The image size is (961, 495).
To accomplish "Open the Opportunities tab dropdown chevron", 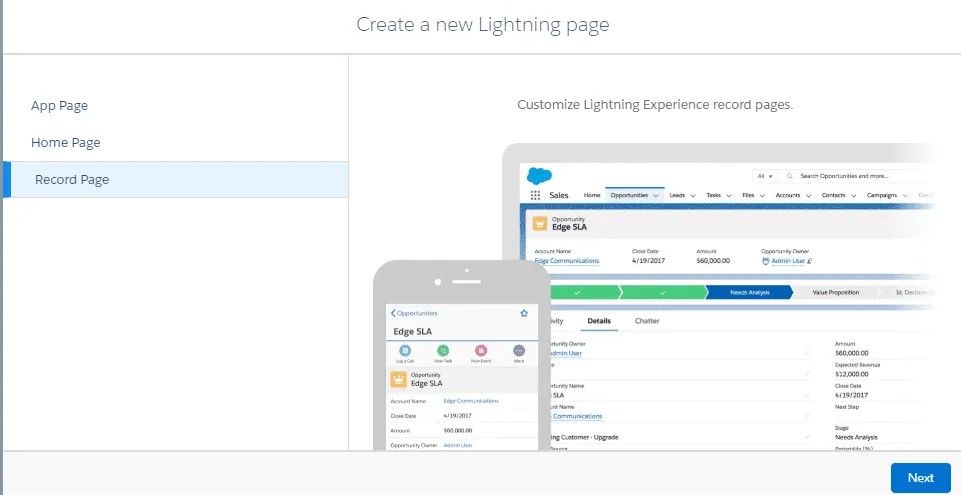I will [x=656, y=195].
